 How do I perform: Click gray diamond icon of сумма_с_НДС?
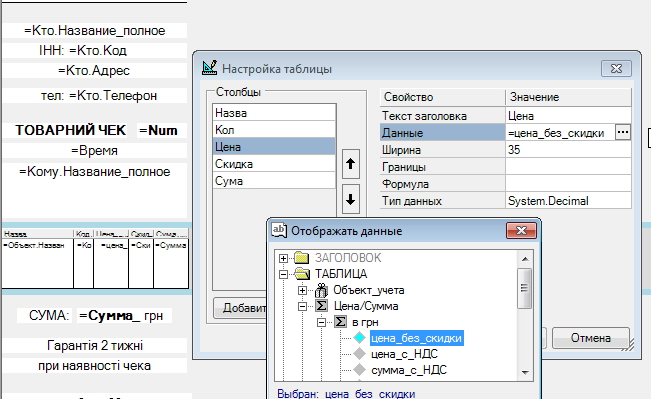[x=360, y=370]
